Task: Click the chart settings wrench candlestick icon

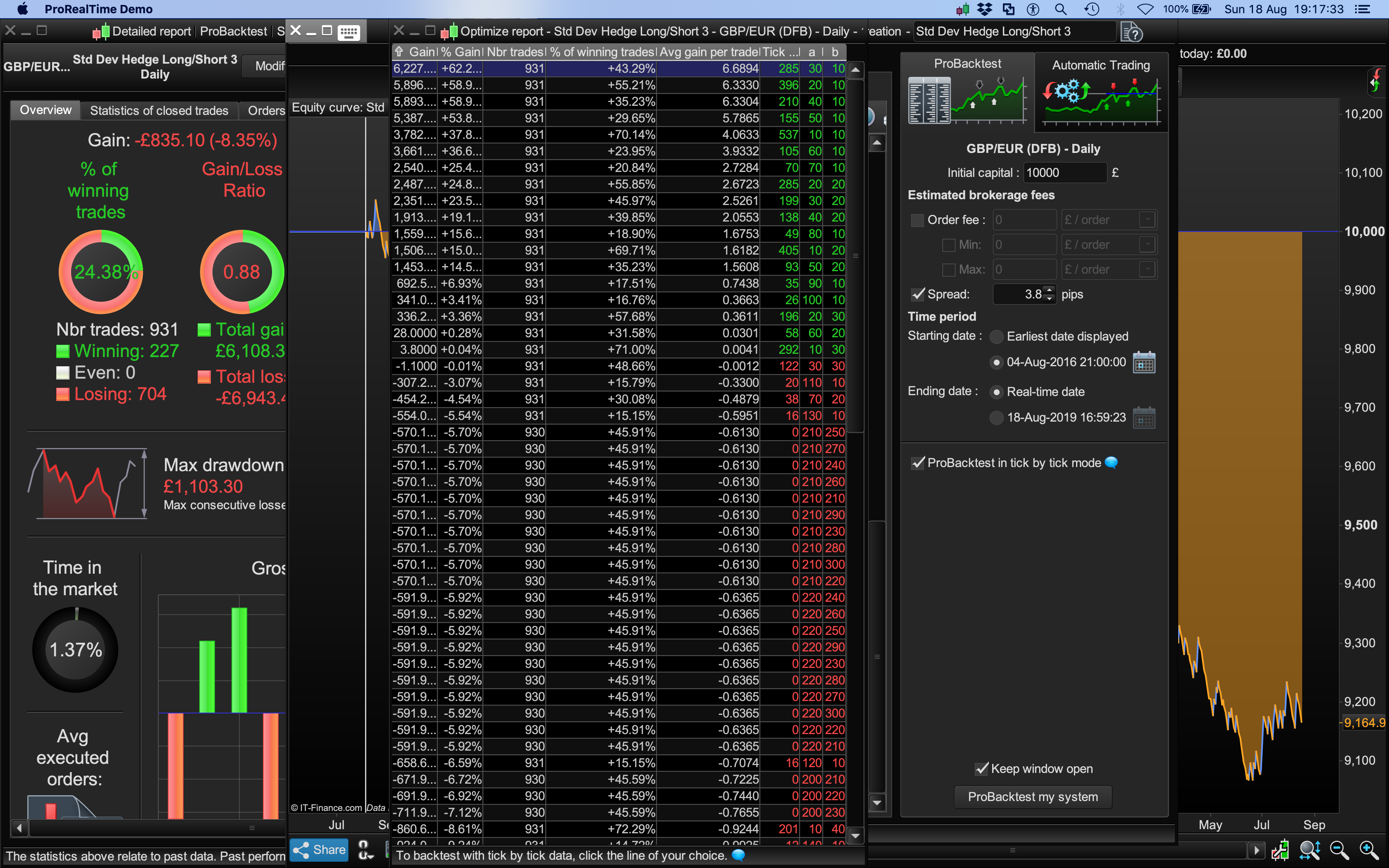Action: [1280, 850]
